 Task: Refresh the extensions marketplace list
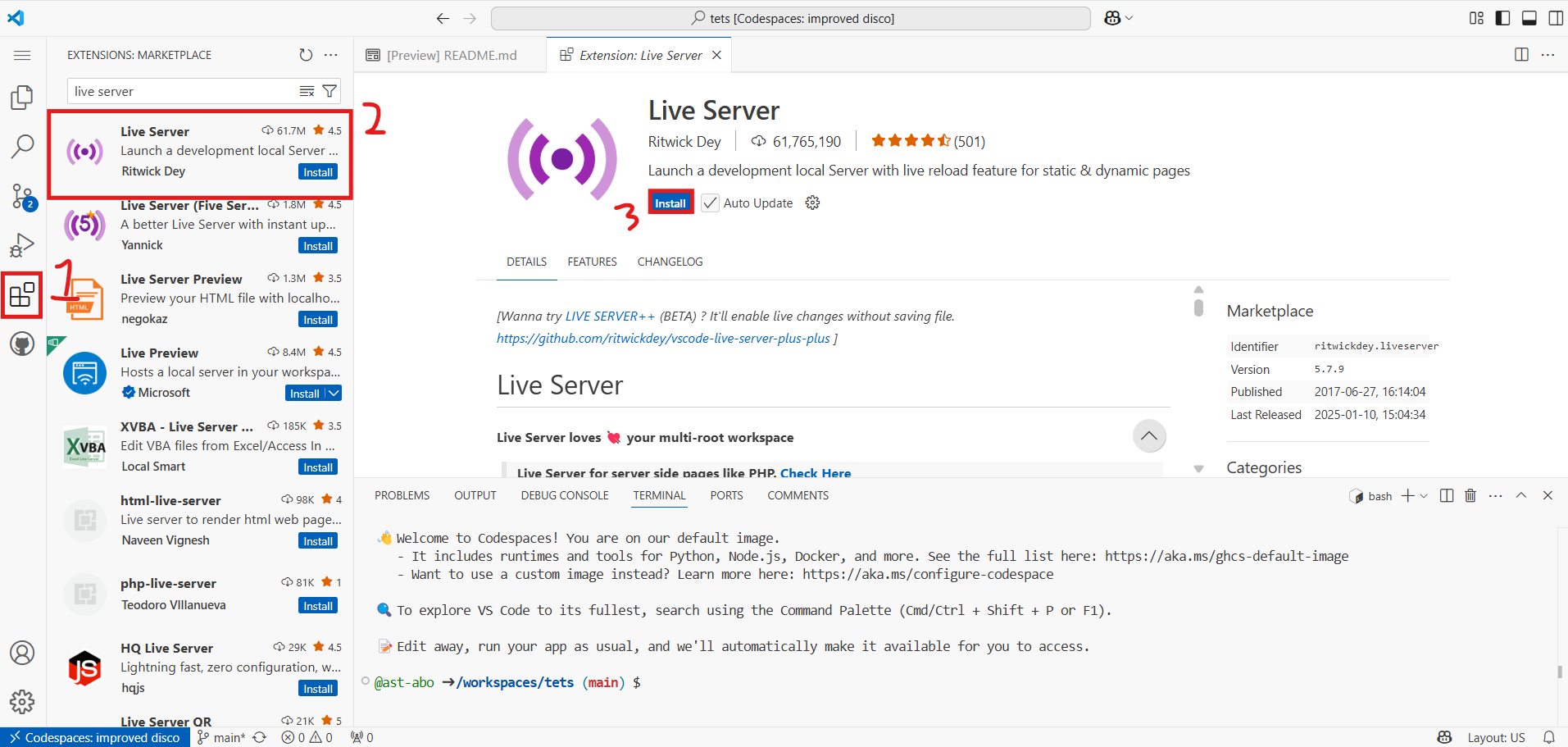tap(306, 55)
